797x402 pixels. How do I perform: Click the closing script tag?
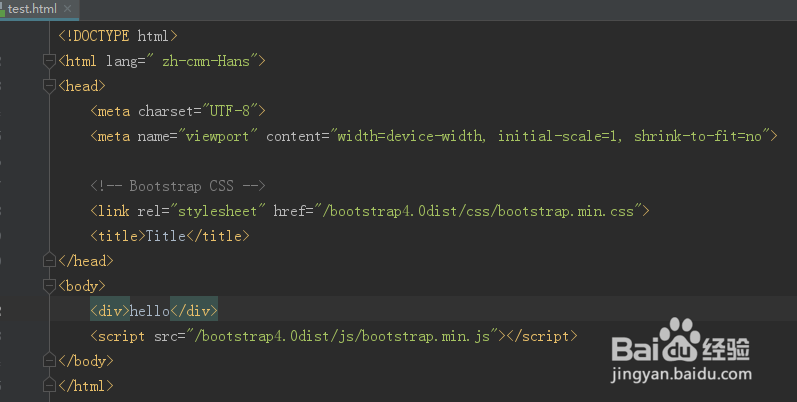pos(542,336)
